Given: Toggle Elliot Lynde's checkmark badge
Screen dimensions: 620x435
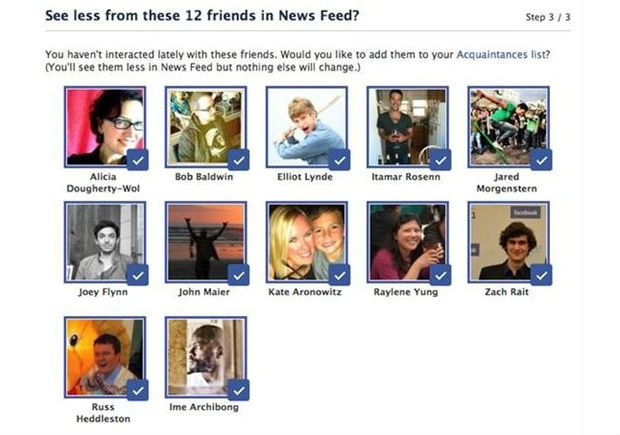Looking at the screenshot, I should click(x=339, y=160).
